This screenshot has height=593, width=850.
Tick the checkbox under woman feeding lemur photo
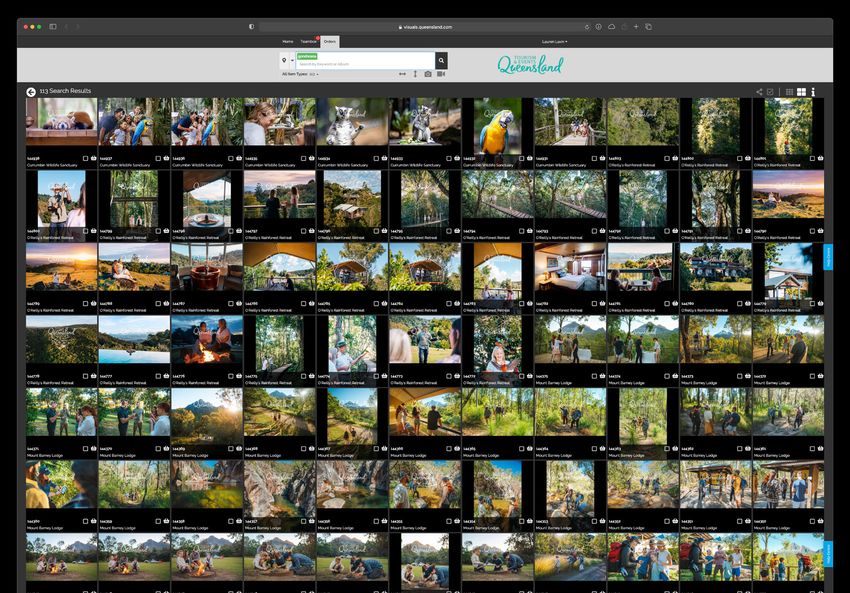click(304, 158)
